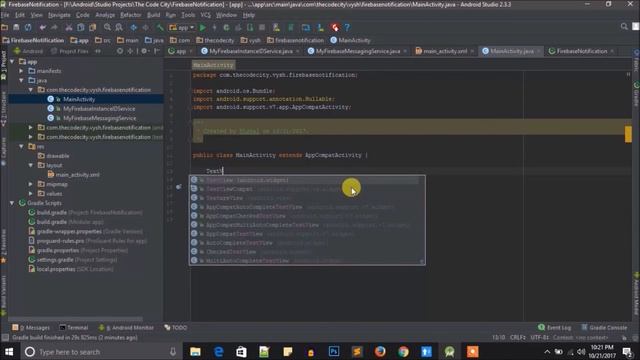
Task: Click the Copy toolbar icon
Action: click(80, 27)
